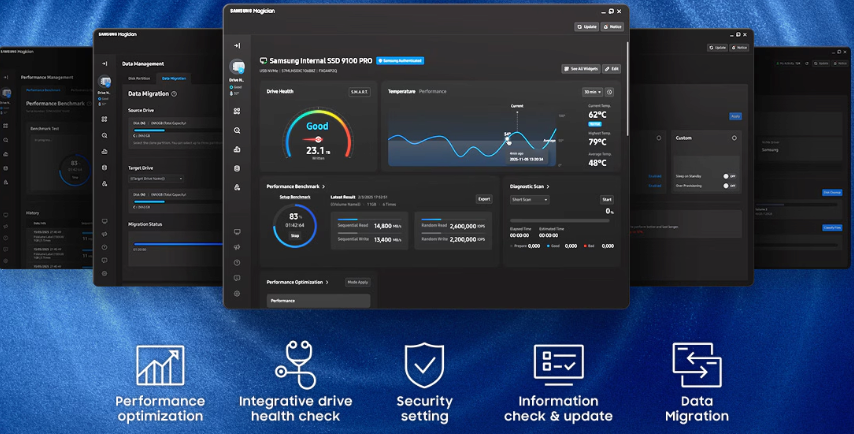Start the Diagnostic Scan
Image resolution: width=854 pixels, height=434 pixels.
[x=607, y=200]
